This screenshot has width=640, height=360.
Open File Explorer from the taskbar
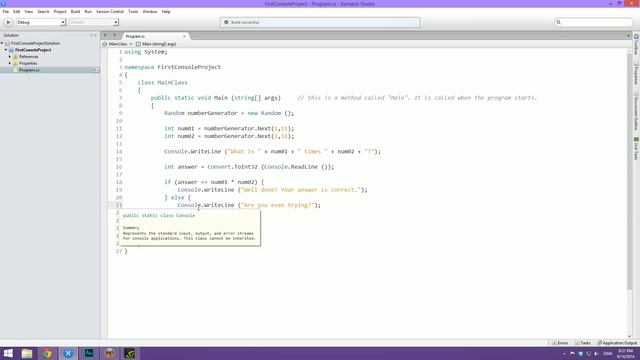click(27, 353)
